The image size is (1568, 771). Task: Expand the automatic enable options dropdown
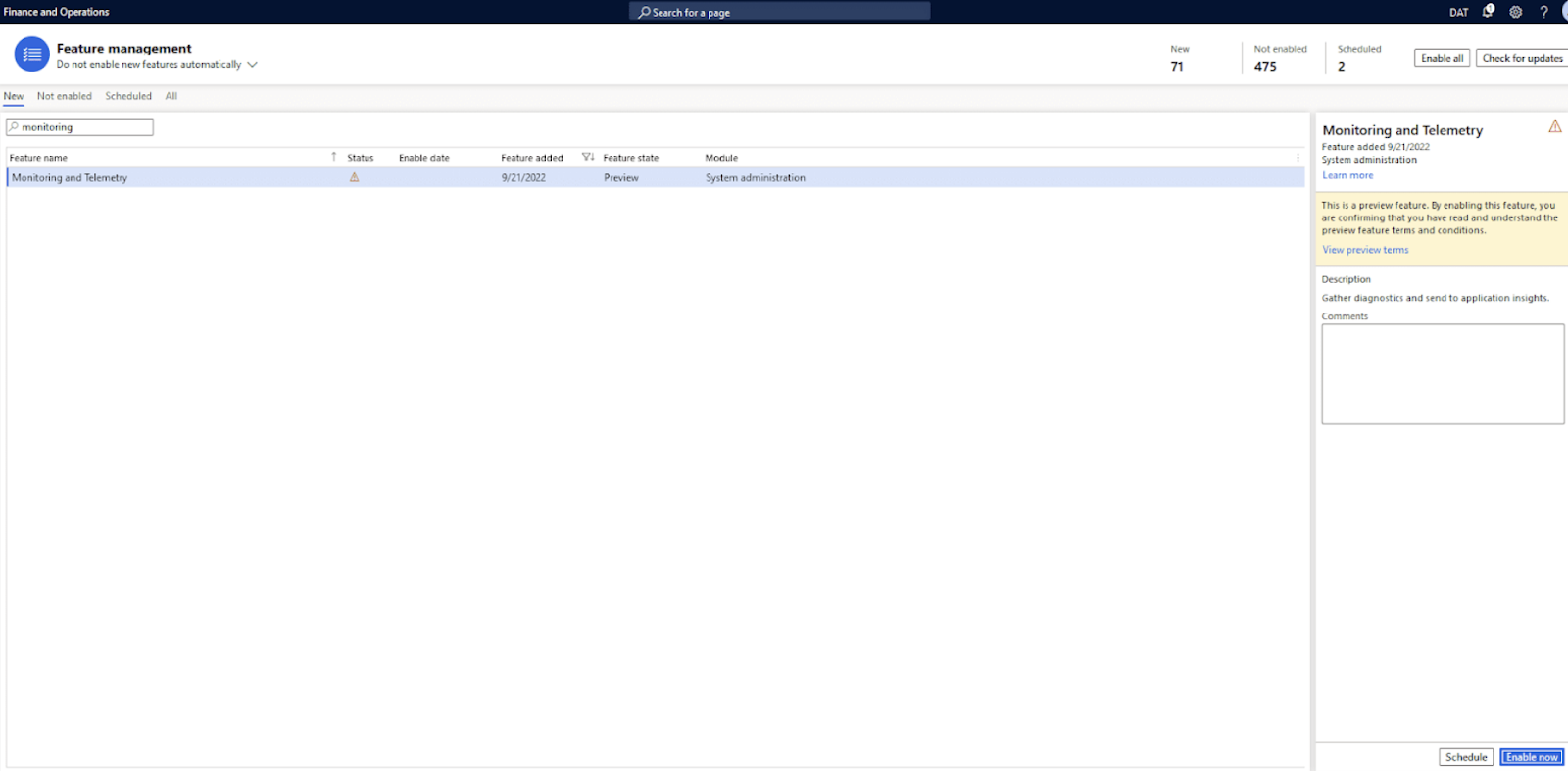252,65
